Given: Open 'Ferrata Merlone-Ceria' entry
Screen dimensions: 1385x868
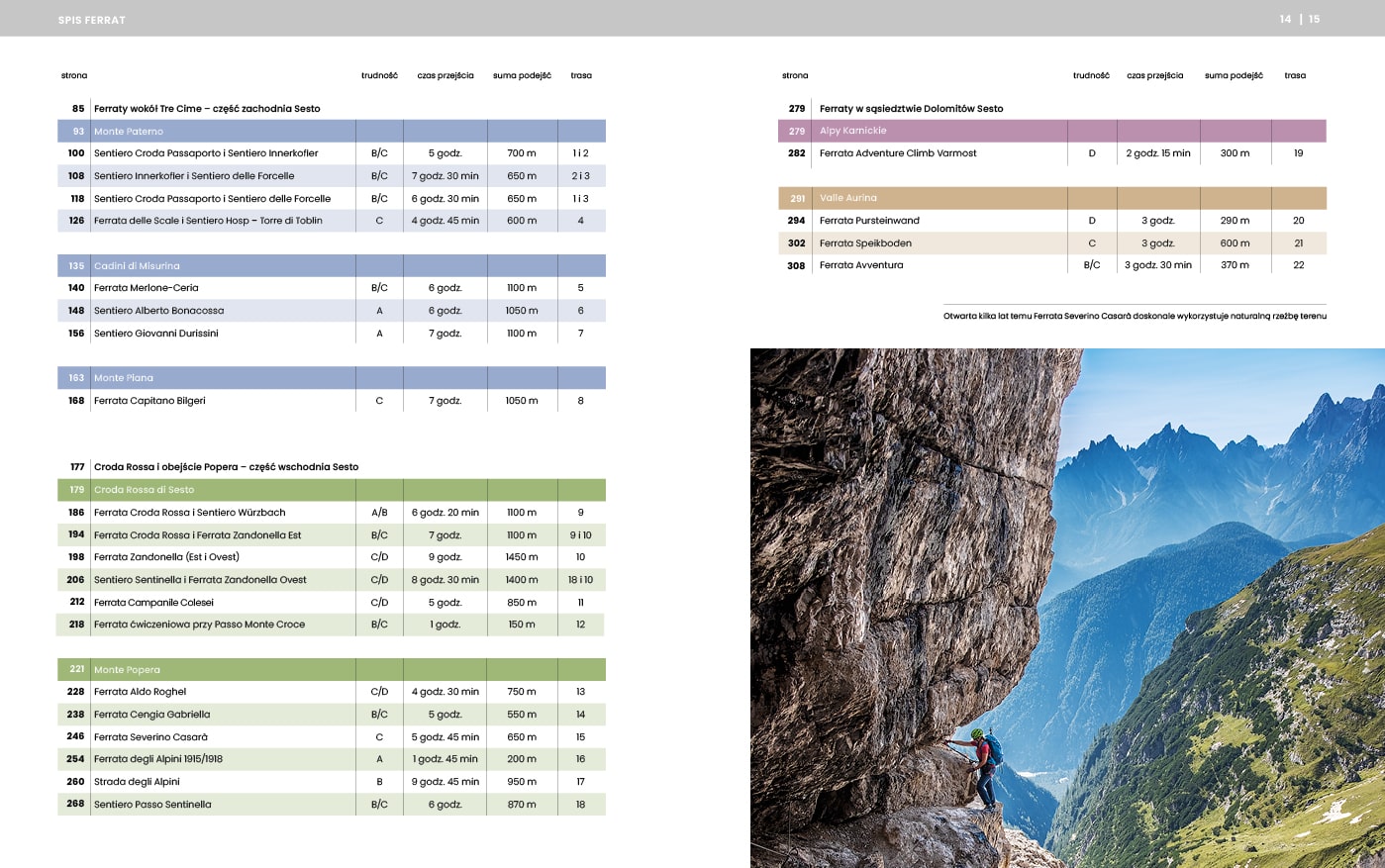Looking at the screenshot, I should 146,288.
